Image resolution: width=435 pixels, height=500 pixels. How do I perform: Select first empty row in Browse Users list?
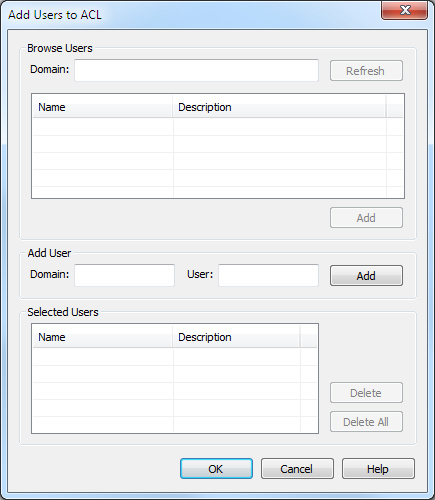218,127
